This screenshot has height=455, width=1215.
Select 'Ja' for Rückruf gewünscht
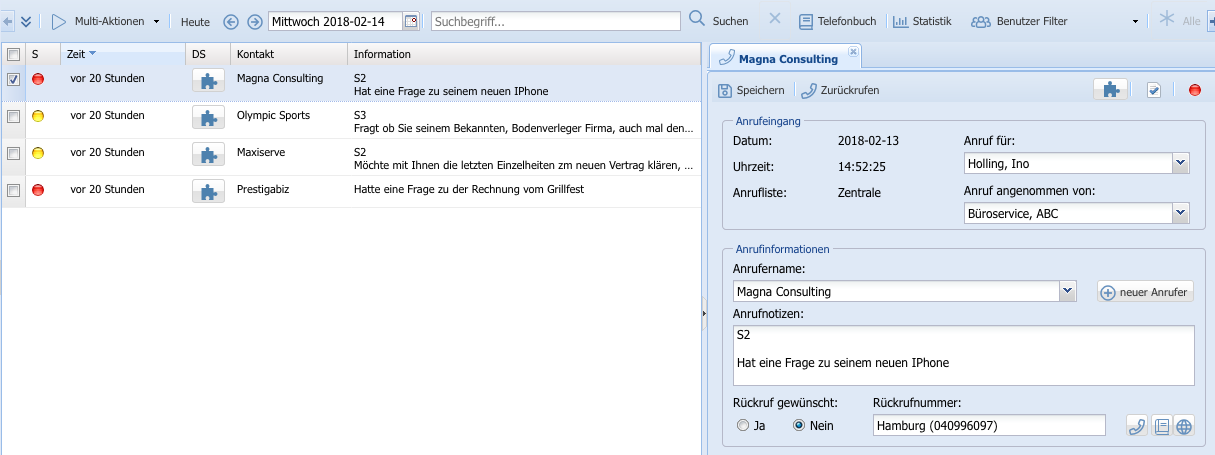pyautogui.click(x=742, y=426)
